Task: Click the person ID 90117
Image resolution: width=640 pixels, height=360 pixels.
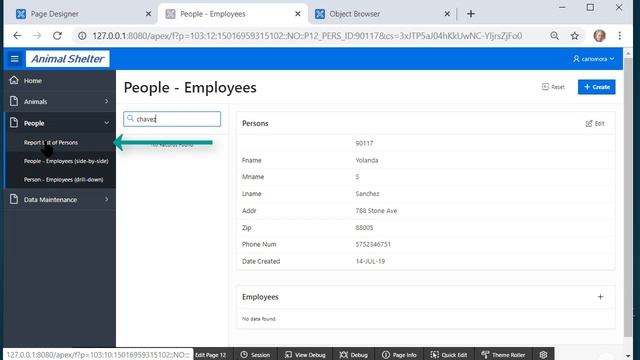Action: 364,143
